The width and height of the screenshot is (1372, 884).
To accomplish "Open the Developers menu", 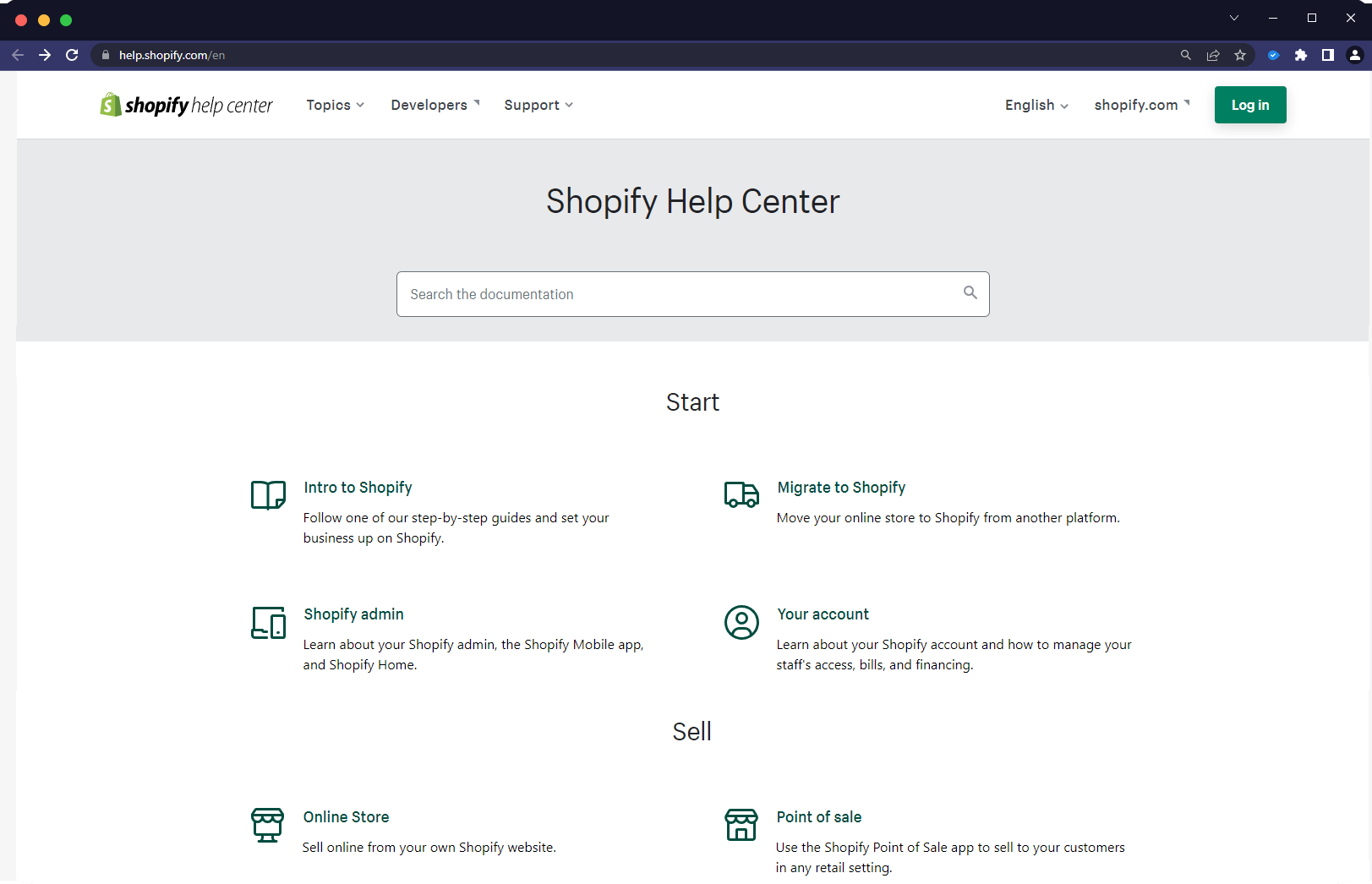I will (x=435, y=105).
